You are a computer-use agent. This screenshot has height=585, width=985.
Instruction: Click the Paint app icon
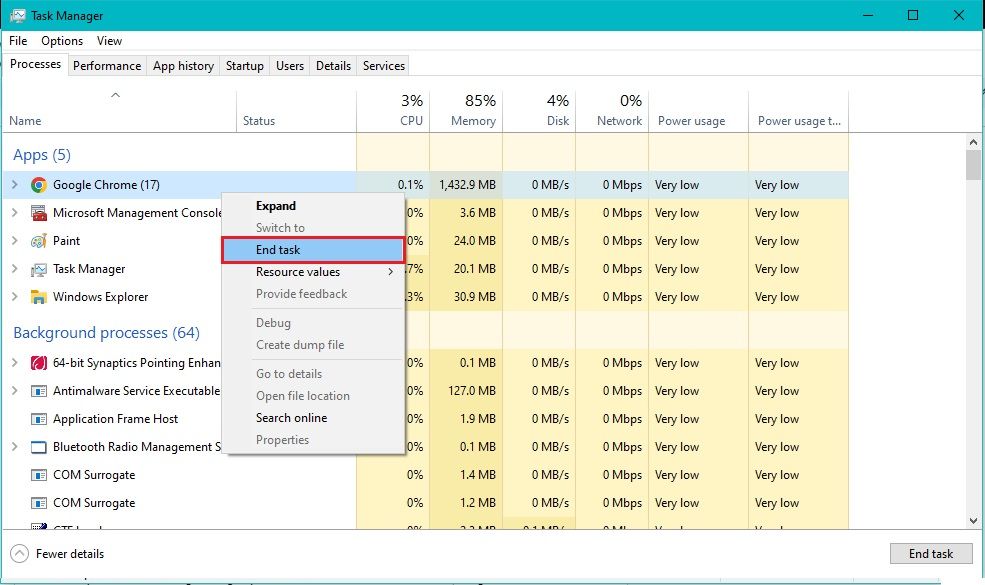point(39,241)
